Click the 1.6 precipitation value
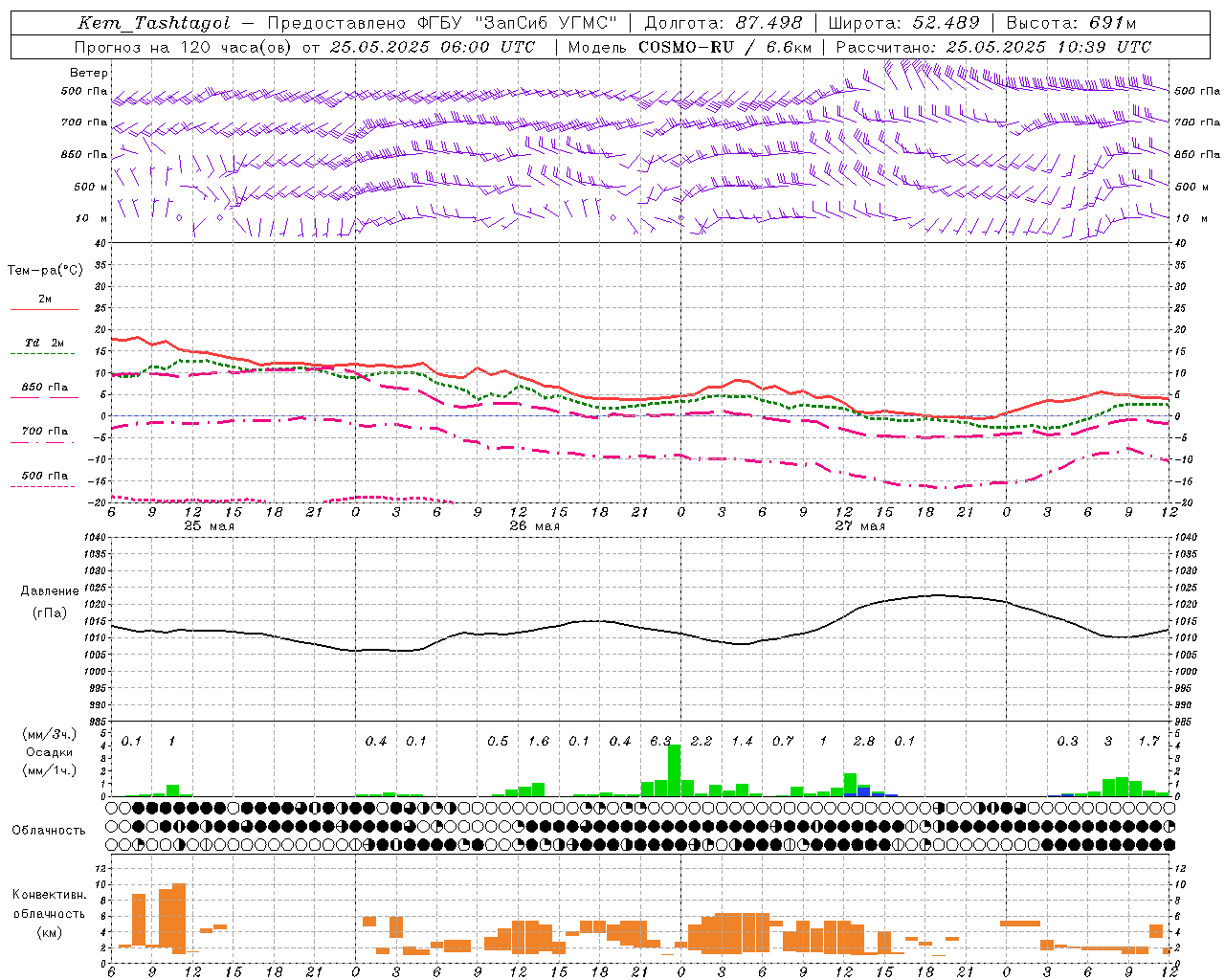 point(539,742)
